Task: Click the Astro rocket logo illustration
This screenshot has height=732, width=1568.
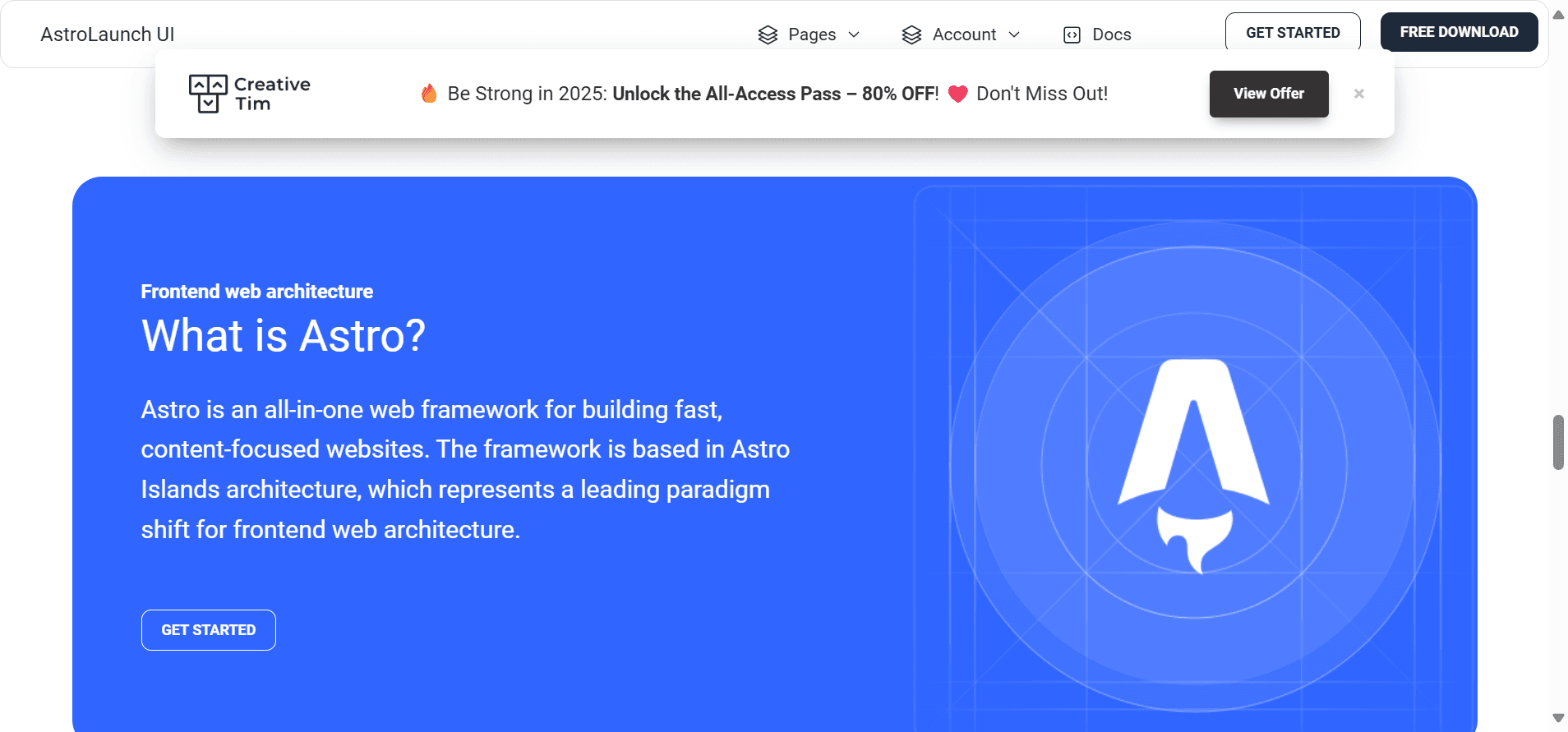Action: [x=1194, y=466]
